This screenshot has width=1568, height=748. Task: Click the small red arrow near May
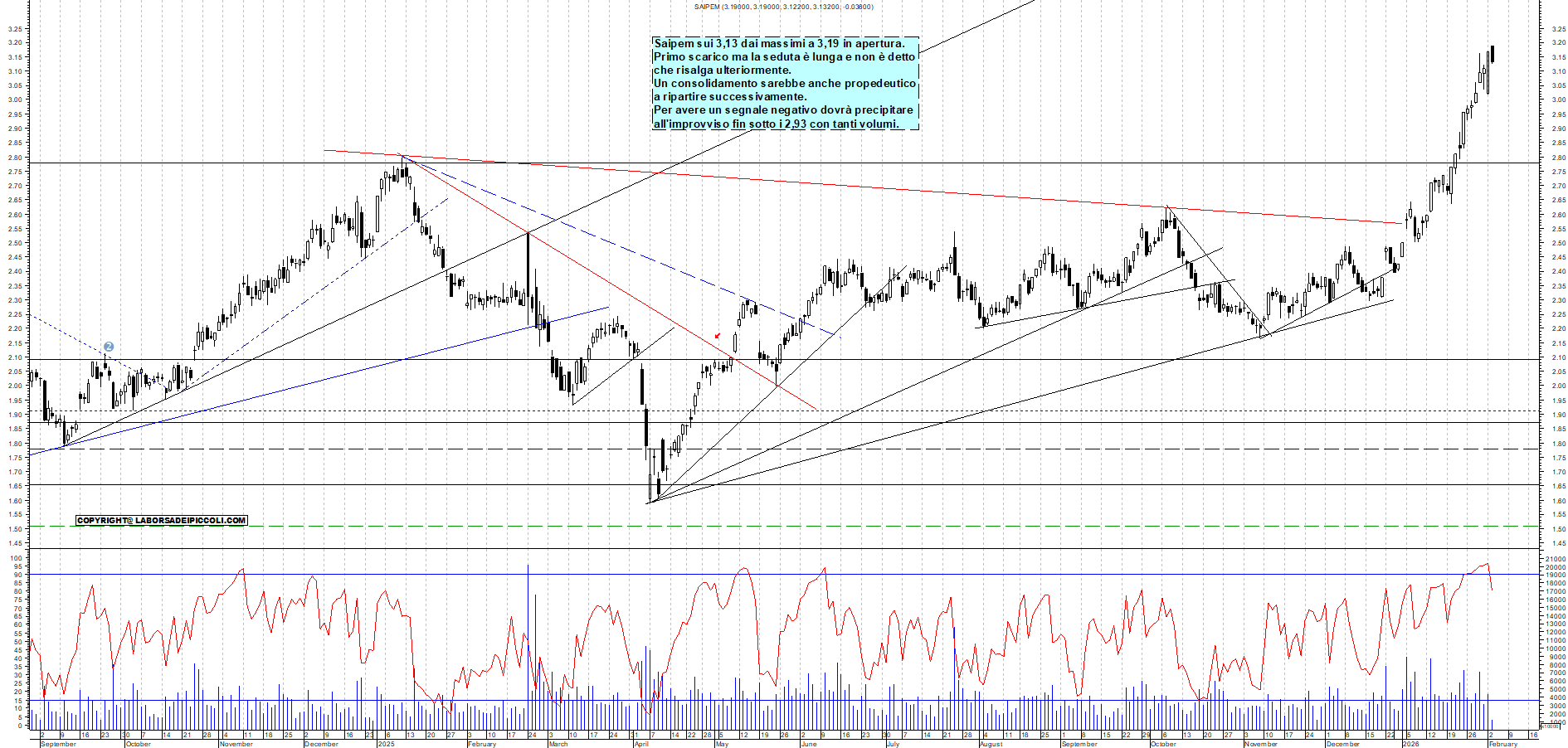pyautogui.click(x=717, y=336)
